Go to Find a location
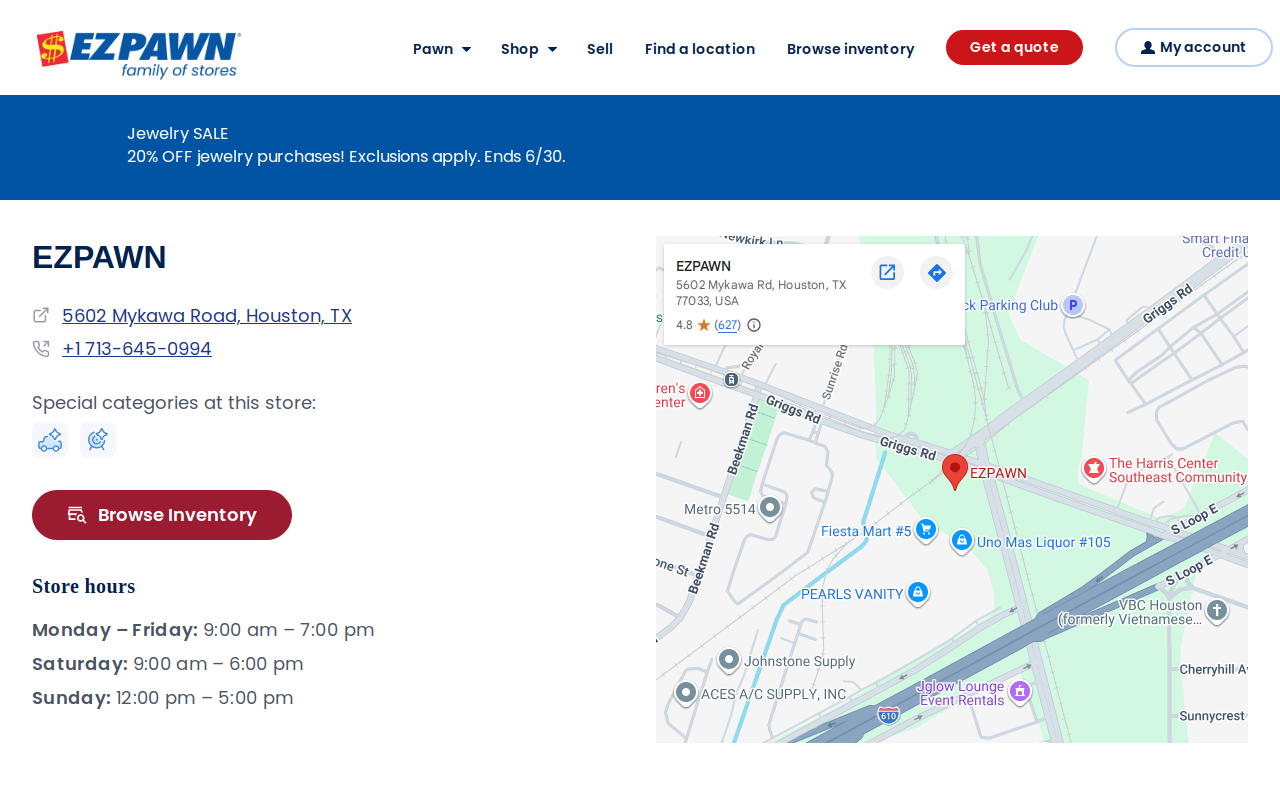This screenshot has width=1280, height=800. click(x=700, y=49)
